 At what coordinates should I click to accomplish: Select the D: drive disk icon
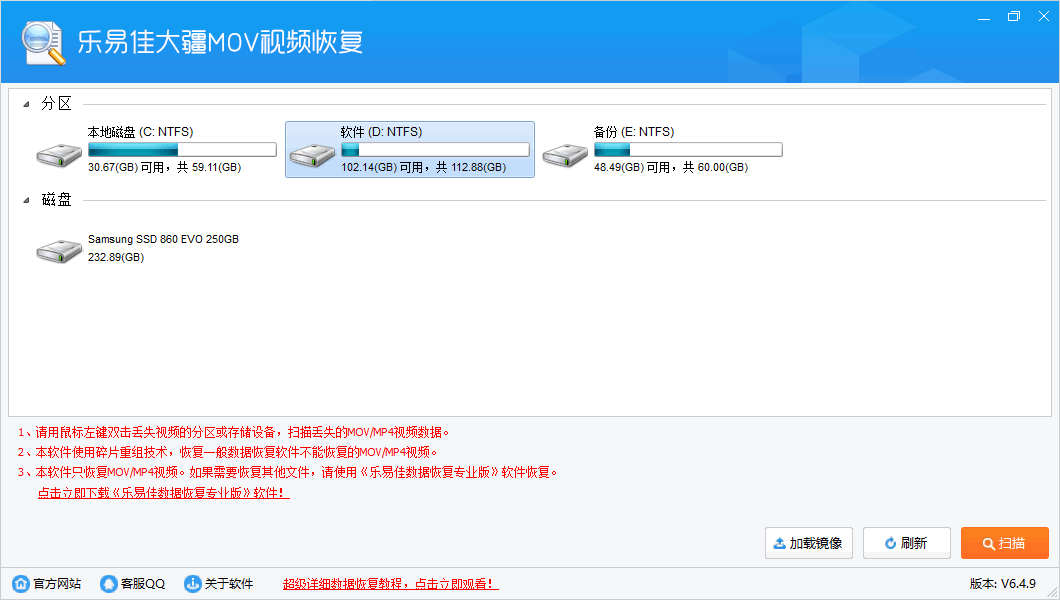[x=312, y=155]
